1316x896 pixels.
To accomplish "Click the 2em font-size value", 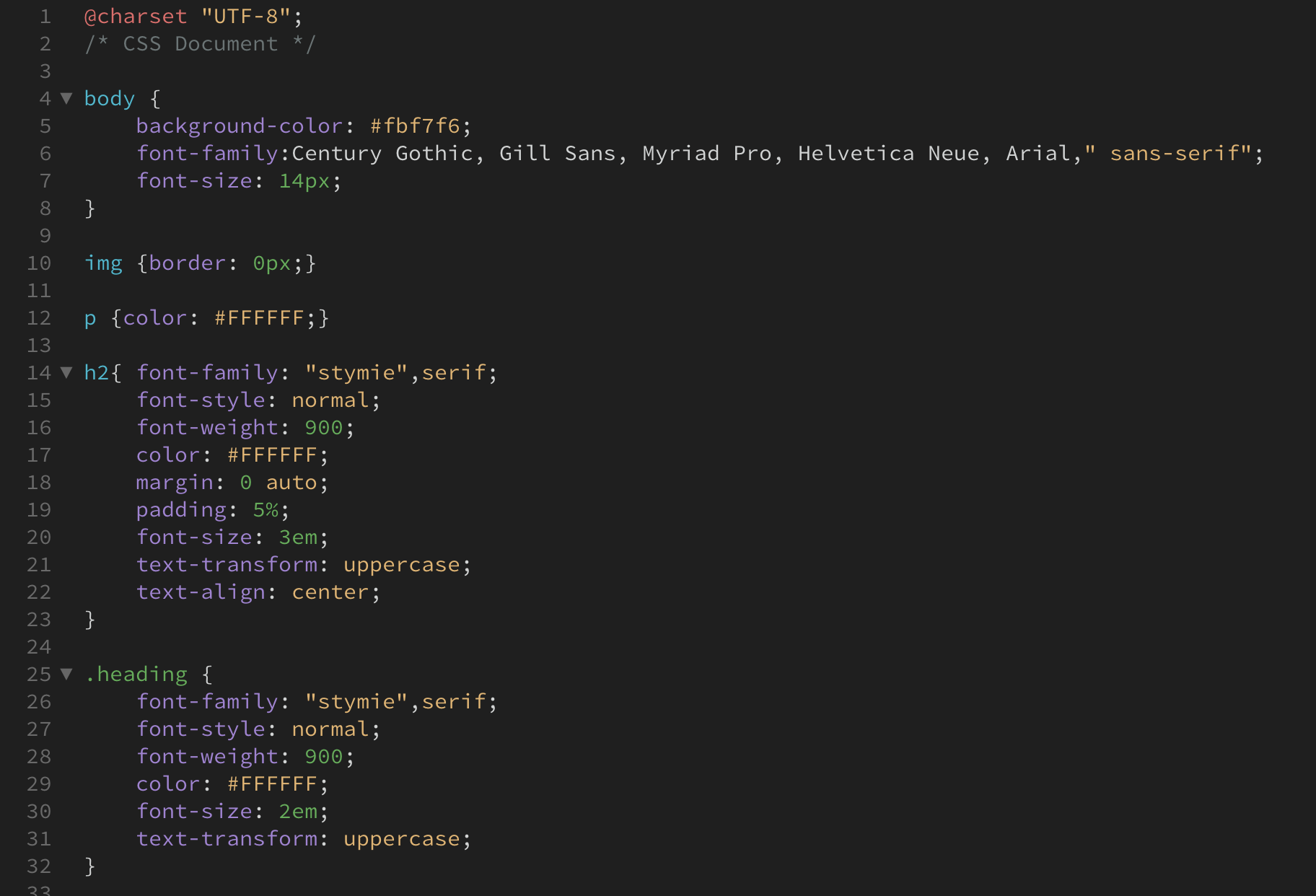I will [298, 811].
